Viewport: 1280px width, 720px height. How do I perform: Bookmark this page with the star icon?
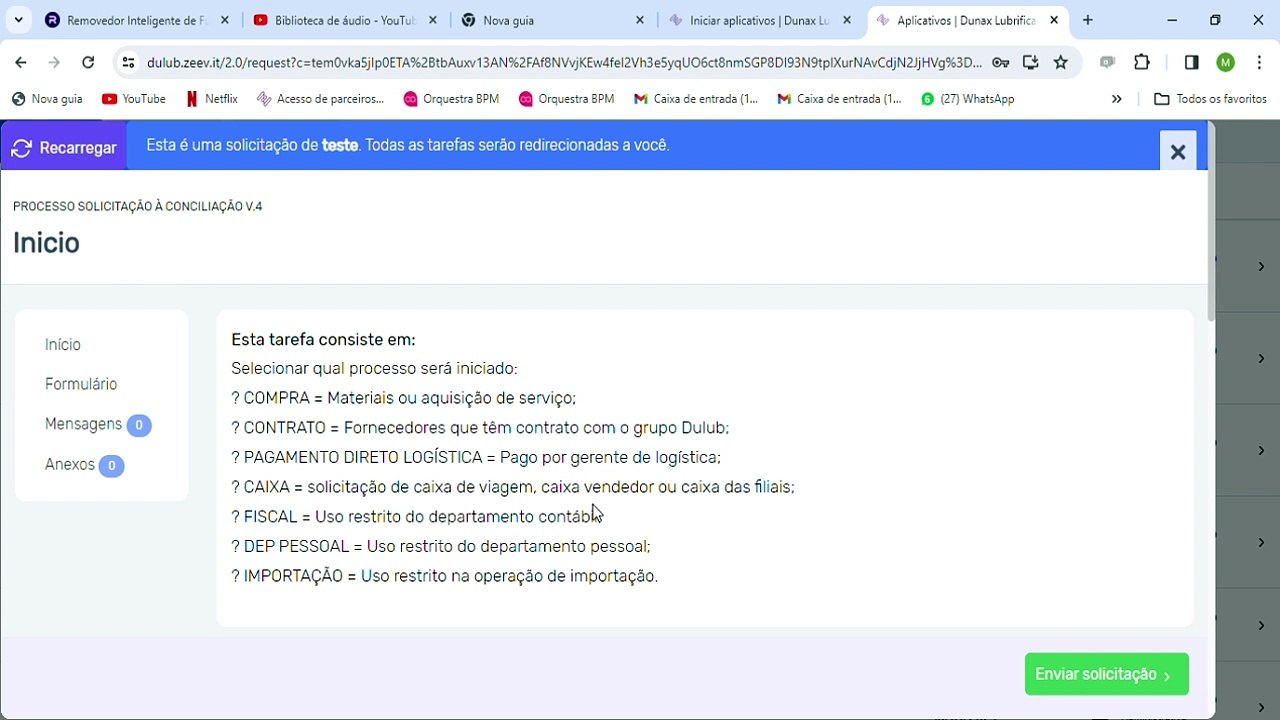(x=1061, y=62)
